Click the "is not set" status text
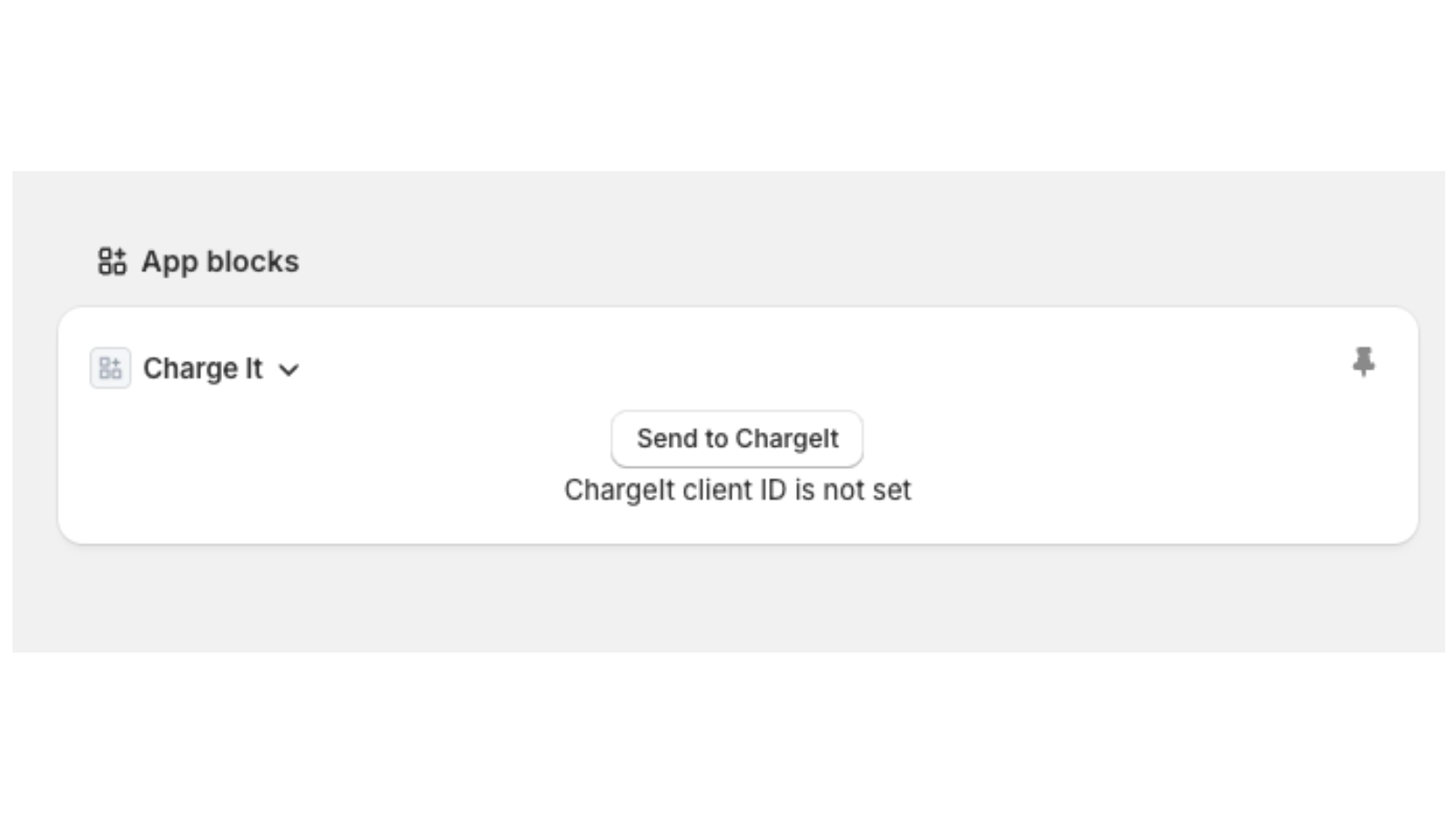This screenshot has width=1456, height=819. 853,490
